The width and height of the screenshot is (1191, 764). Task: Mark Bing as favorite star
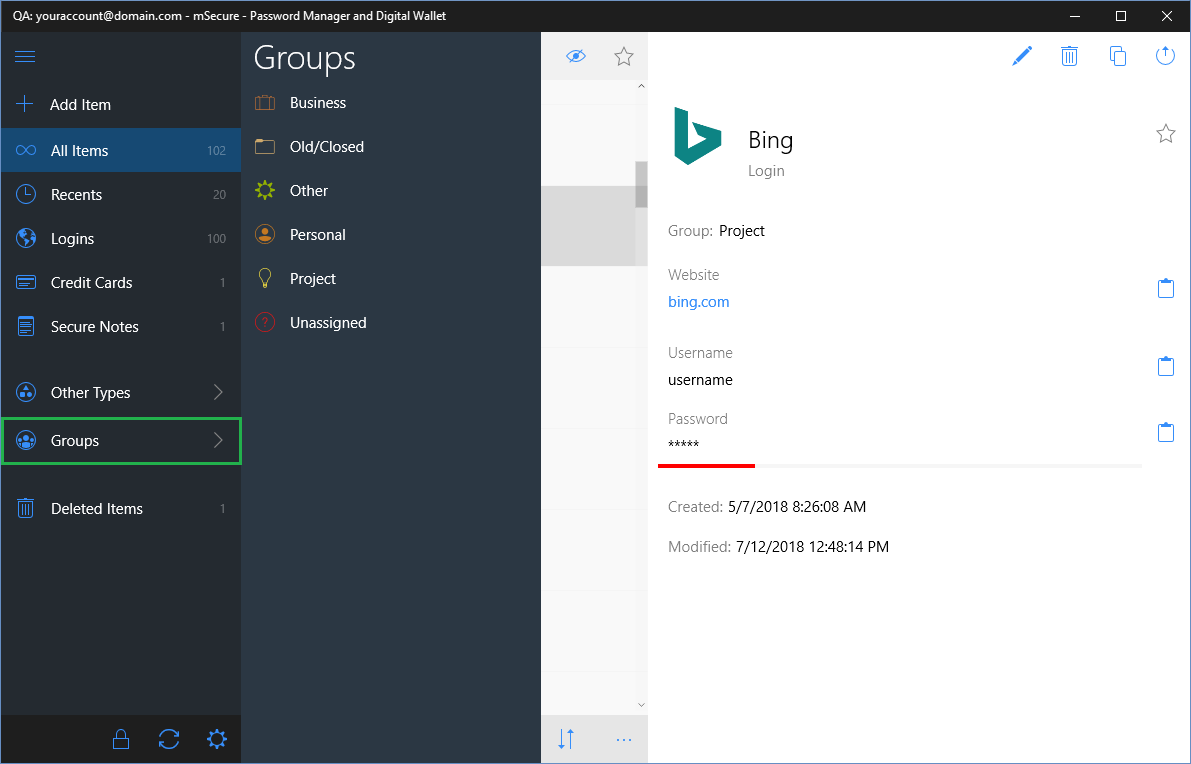point(1166,134)
